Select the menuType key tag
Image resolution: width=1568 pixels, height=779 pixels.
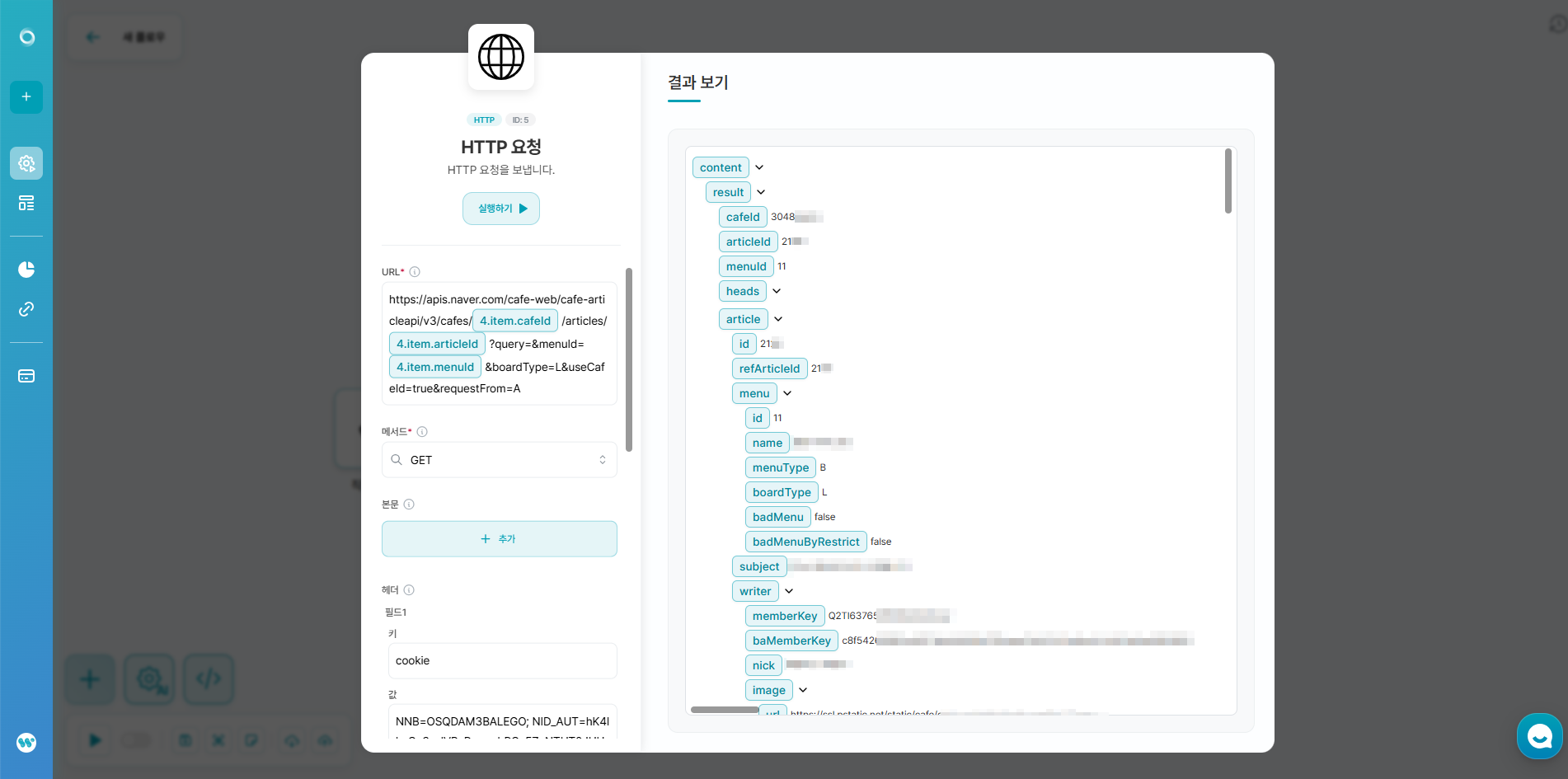(781, 467)
